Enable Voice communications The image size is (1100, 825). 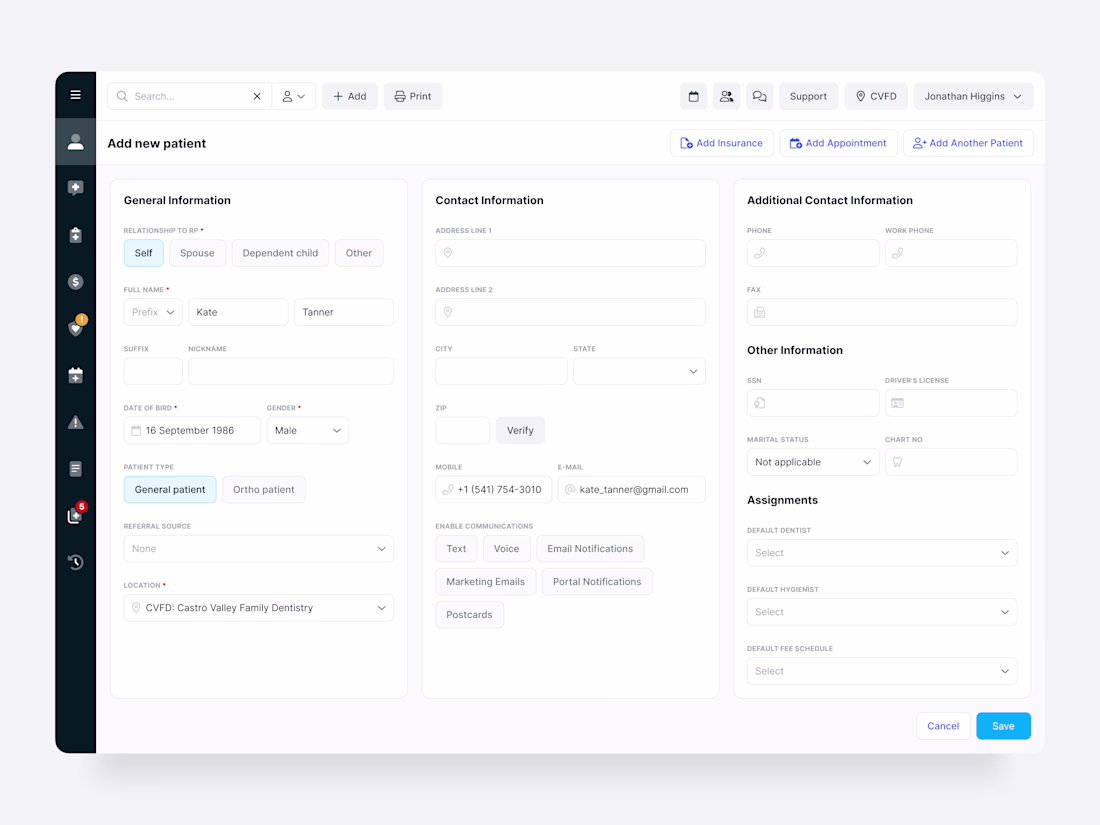click(x=507, y=549)
